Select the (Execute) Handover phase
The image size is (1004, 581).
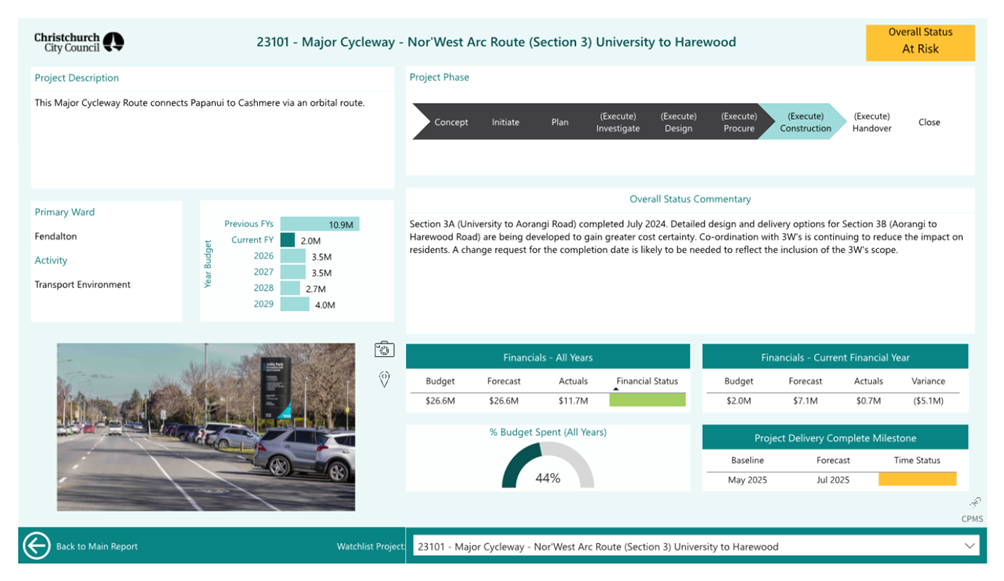pos(871,122)
